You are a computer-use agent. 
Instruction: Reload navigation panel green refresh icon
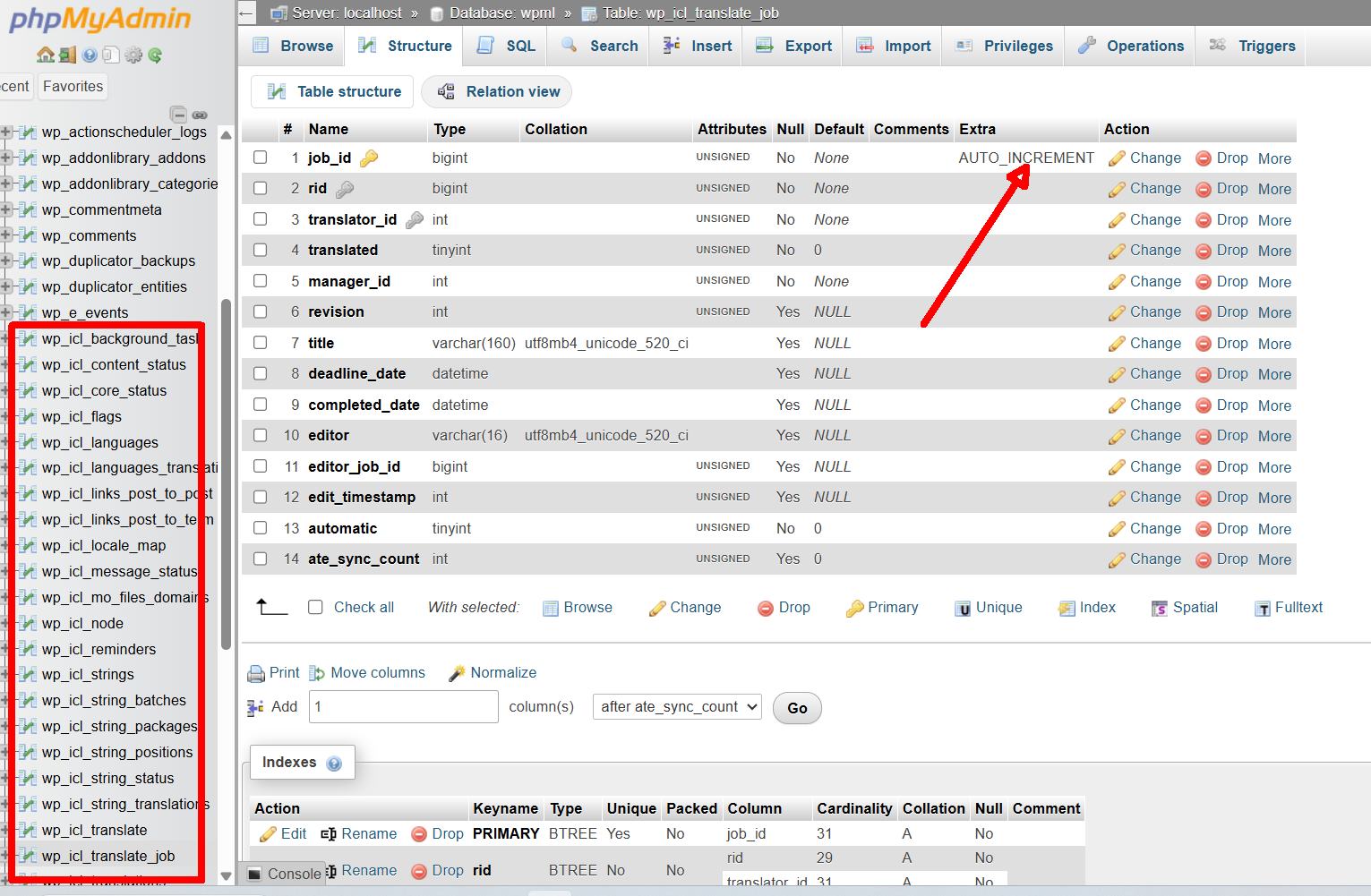tap(155, 55)
